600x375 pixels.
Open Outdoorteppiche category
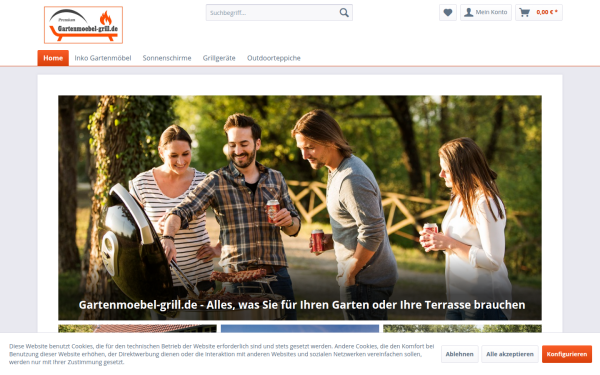pyautogui.click(x=274, y=58)
